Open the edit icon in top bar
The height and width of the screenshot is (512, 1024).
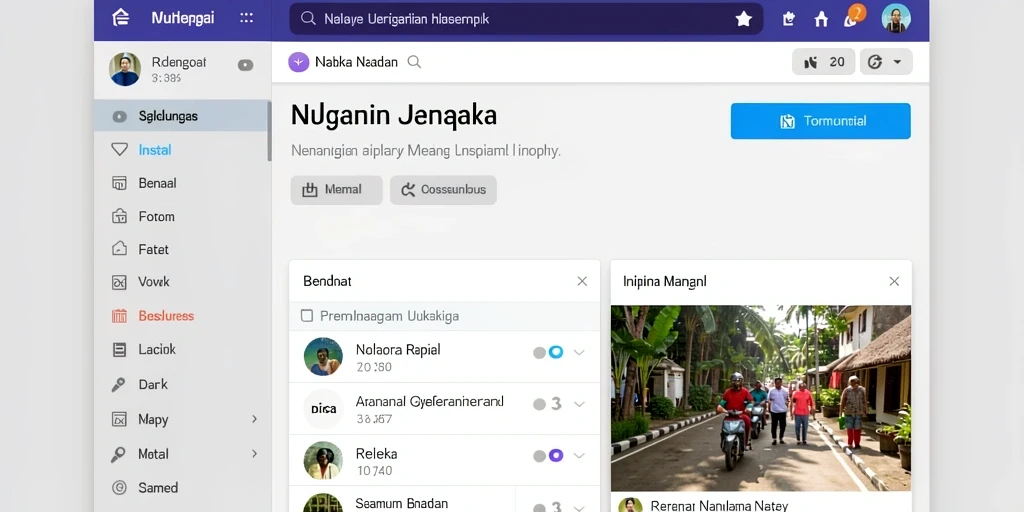[789, 19]
